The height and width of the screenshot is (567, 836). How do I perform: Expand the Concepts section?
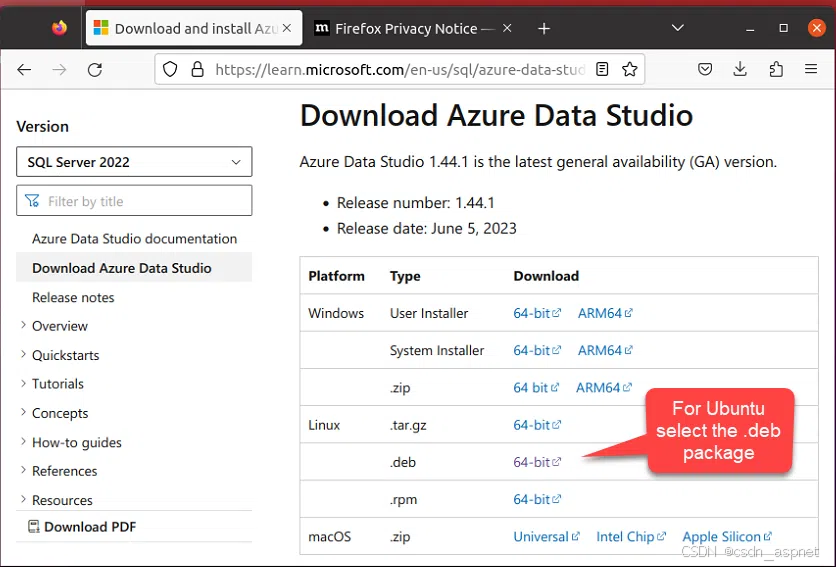(x=54, y=413)
